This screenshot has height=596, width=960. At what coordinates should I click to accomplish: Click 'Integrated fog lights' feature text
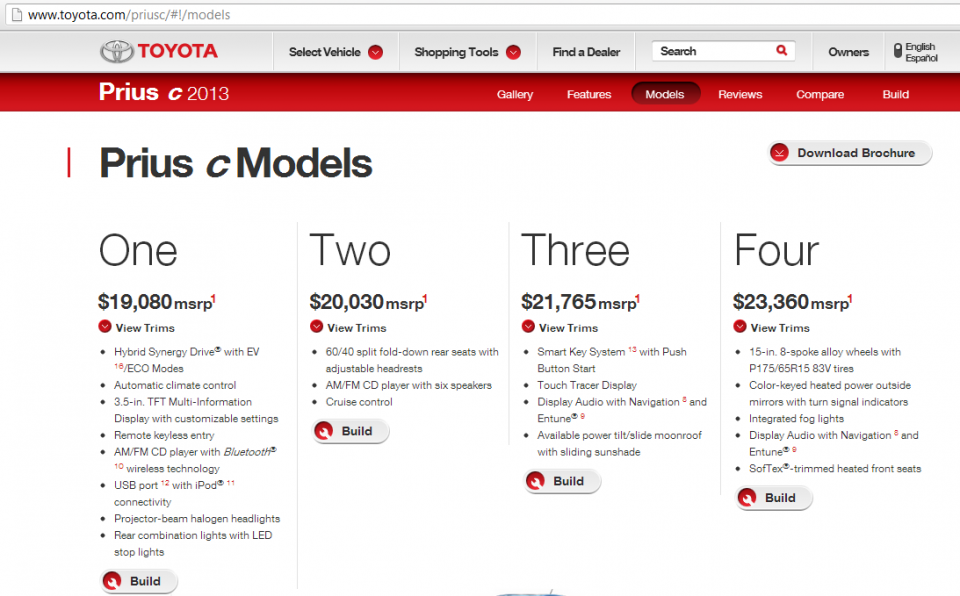797,418
